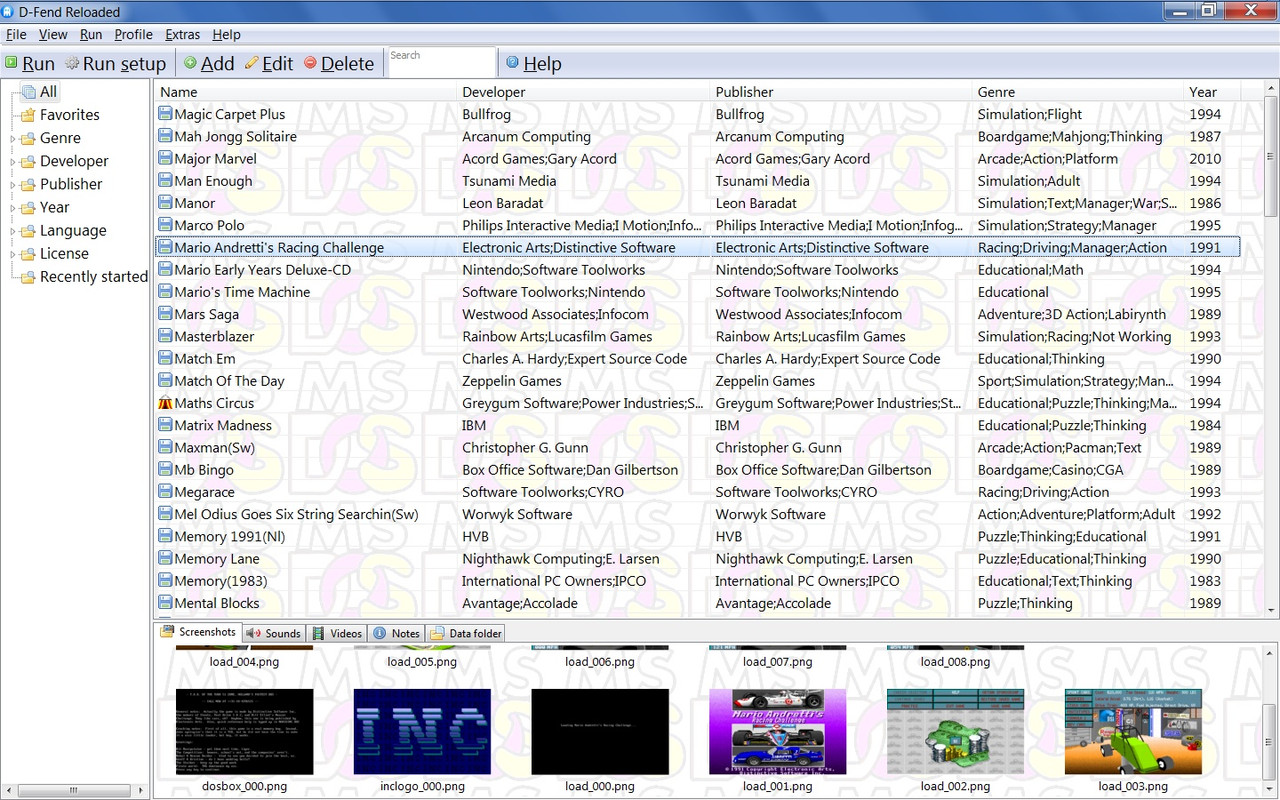
Task: Open the Extras menu
Action: (182, 34)
